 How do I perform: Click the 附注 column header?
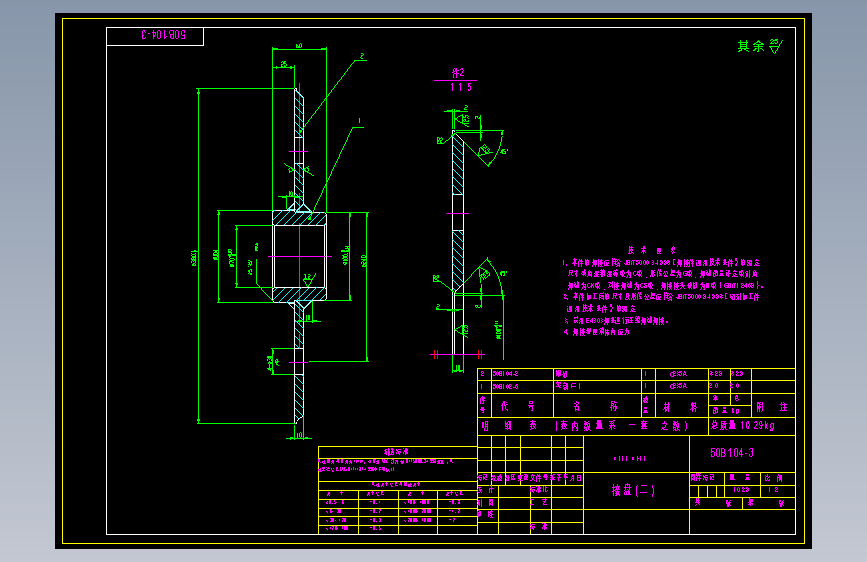pos(772,407)
